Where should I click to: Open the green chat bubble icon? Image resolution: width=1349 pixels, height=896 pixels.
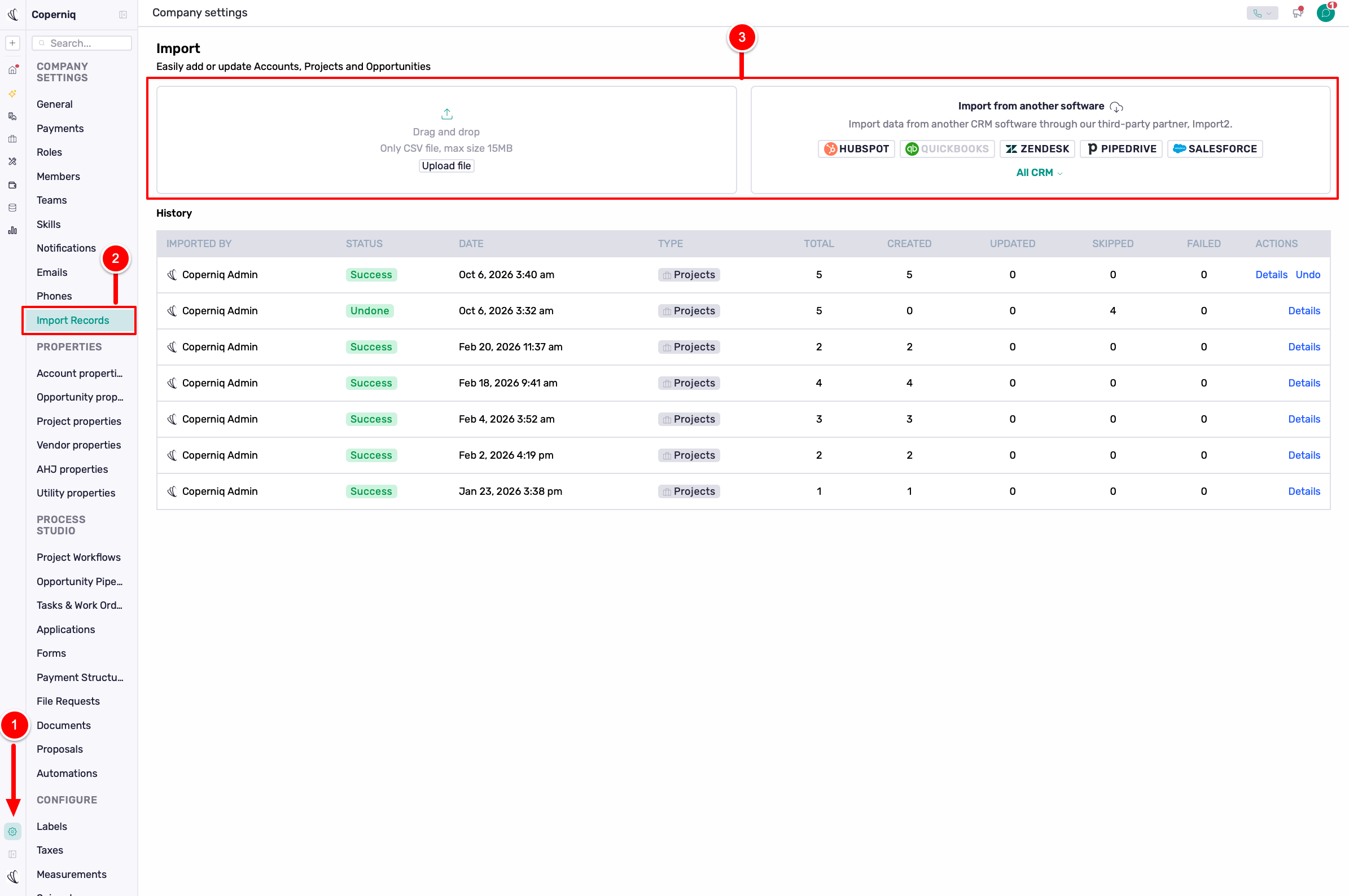pos(1325,12)
